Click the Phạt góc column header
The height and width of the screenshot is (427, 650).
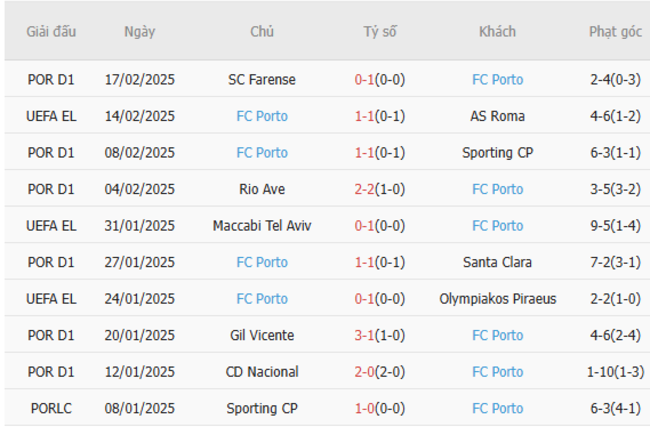tap(615, 32)
